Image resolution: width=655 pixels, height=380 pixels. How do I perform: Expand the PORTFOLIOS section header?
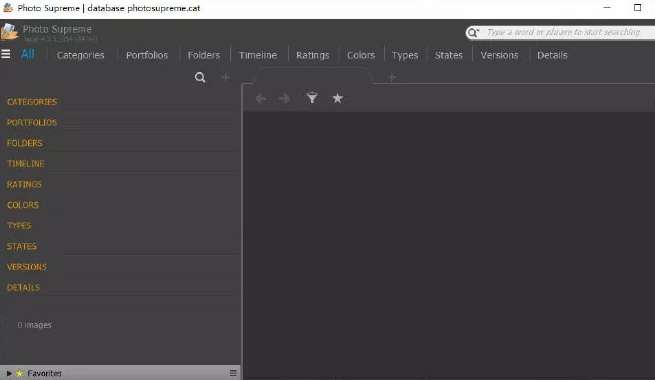click(32, 122)
